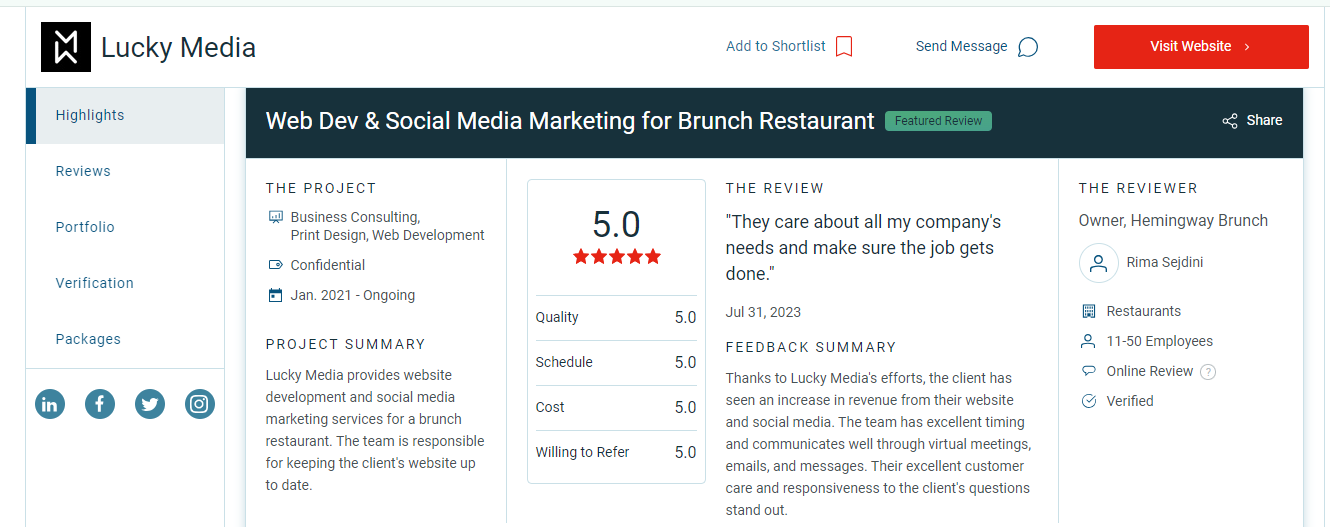Click the Quality rating row
The width and height of the screenshot is (1330, 527).
point(616,318)
